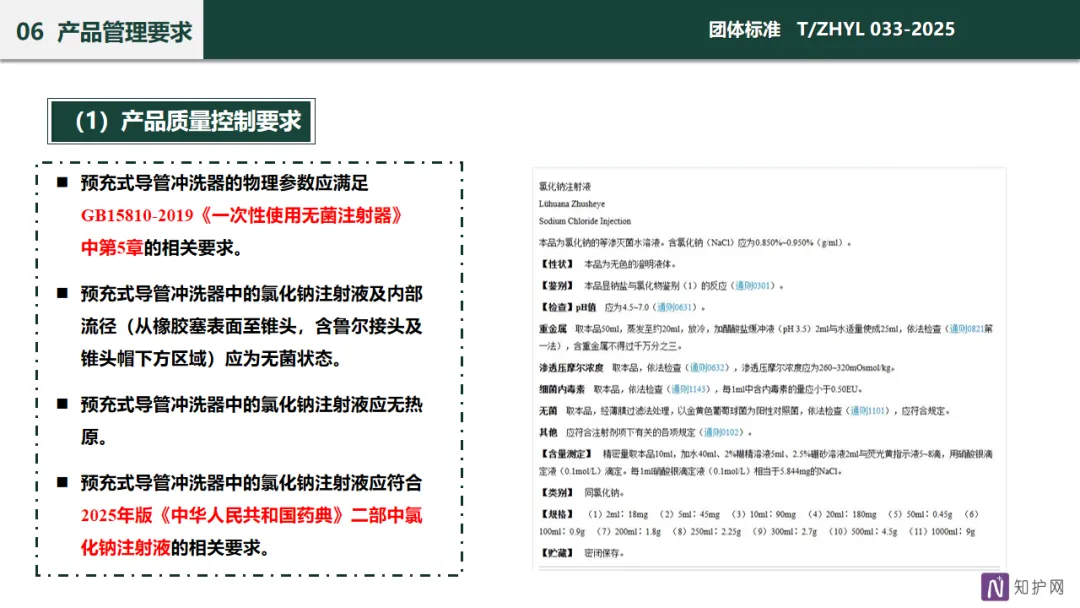Click the text 'Sodium Chloride Injection'
1080x608 pixels.
point(585,221)
